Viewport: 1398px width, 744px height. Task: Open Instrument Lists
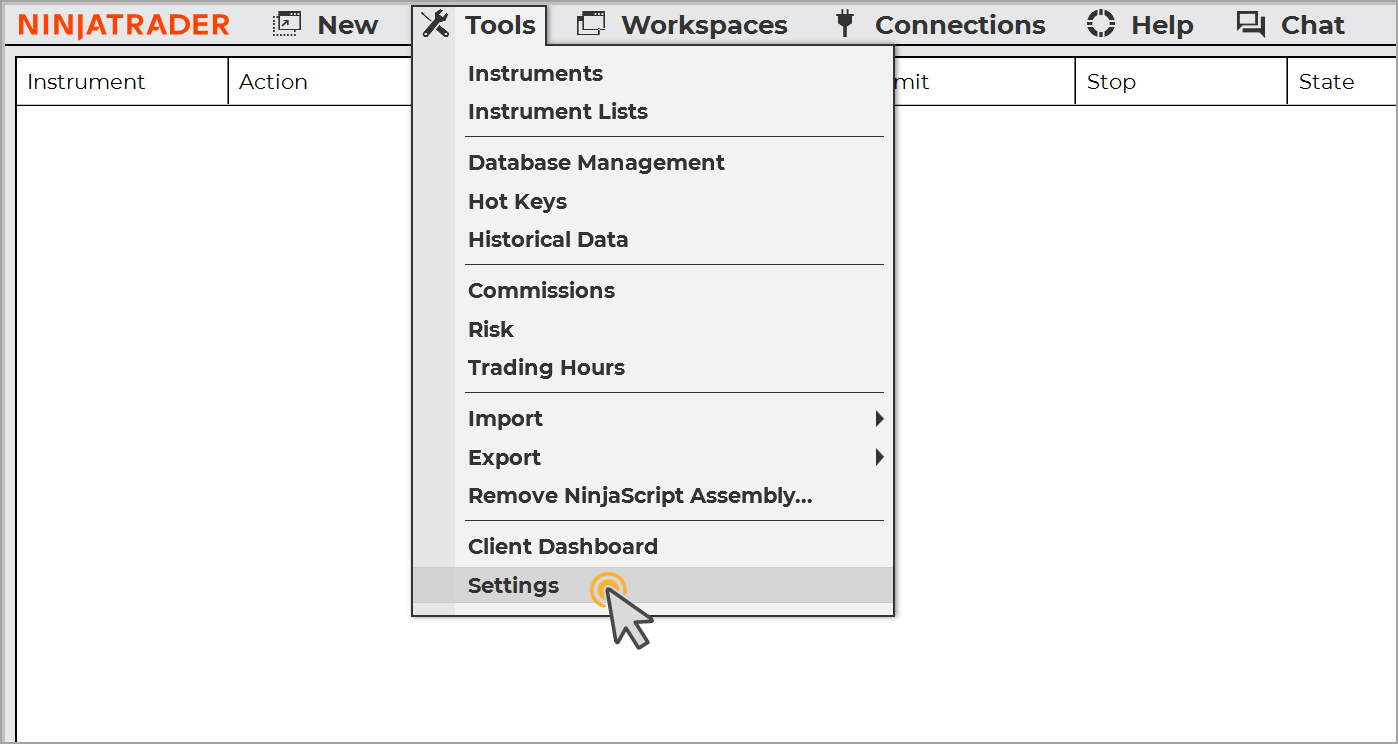tap(558, 112)
